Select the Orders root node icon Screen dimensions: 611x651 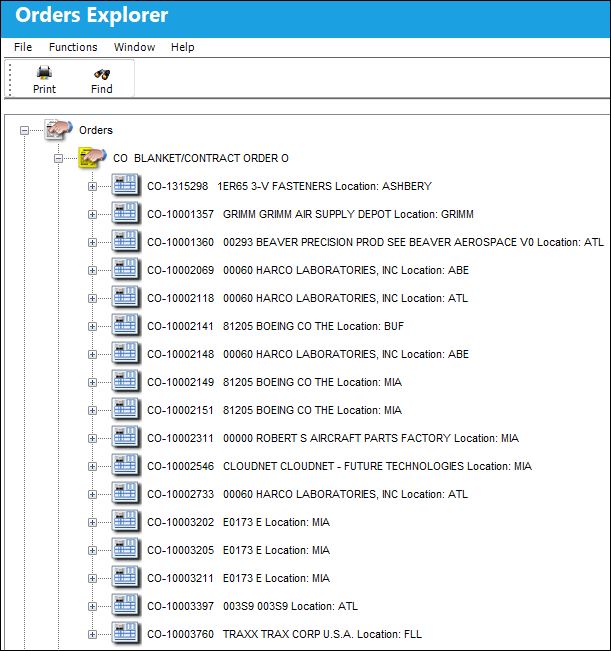pyautogui.click(x=59, y=130)
